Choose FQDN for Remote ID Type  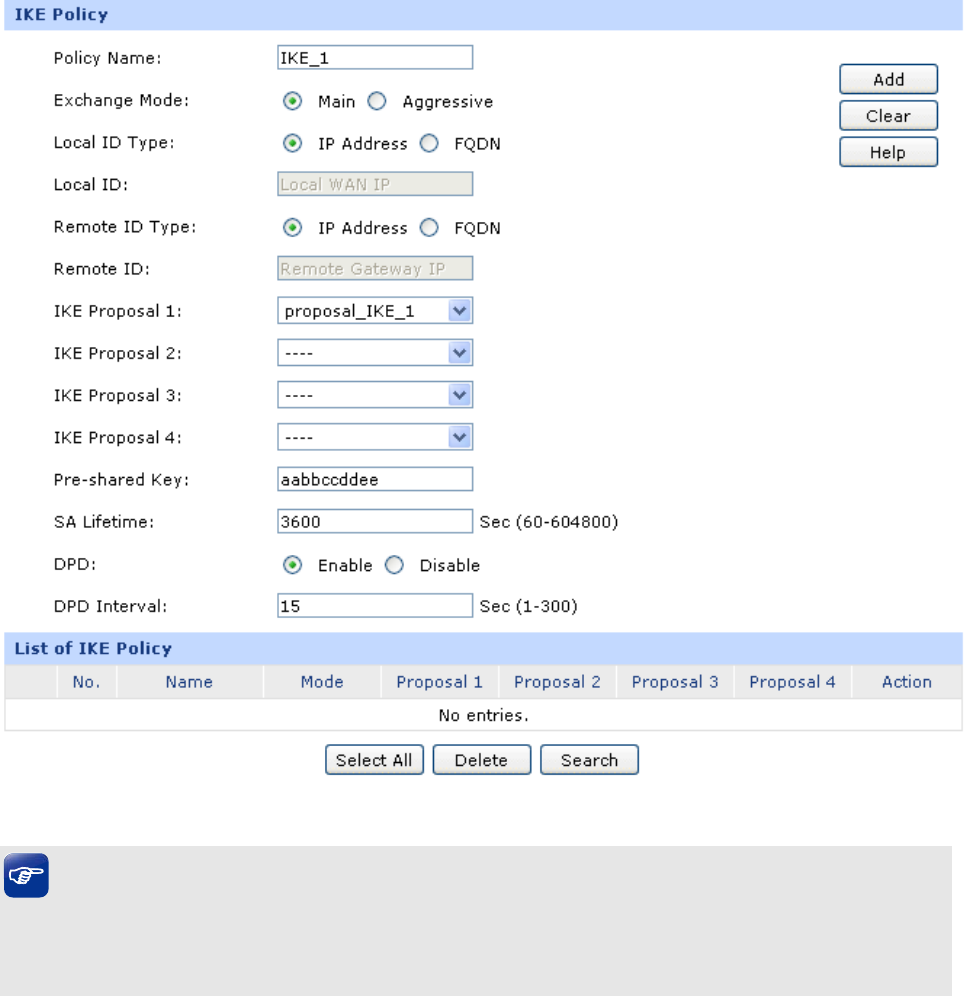point(429,227)
